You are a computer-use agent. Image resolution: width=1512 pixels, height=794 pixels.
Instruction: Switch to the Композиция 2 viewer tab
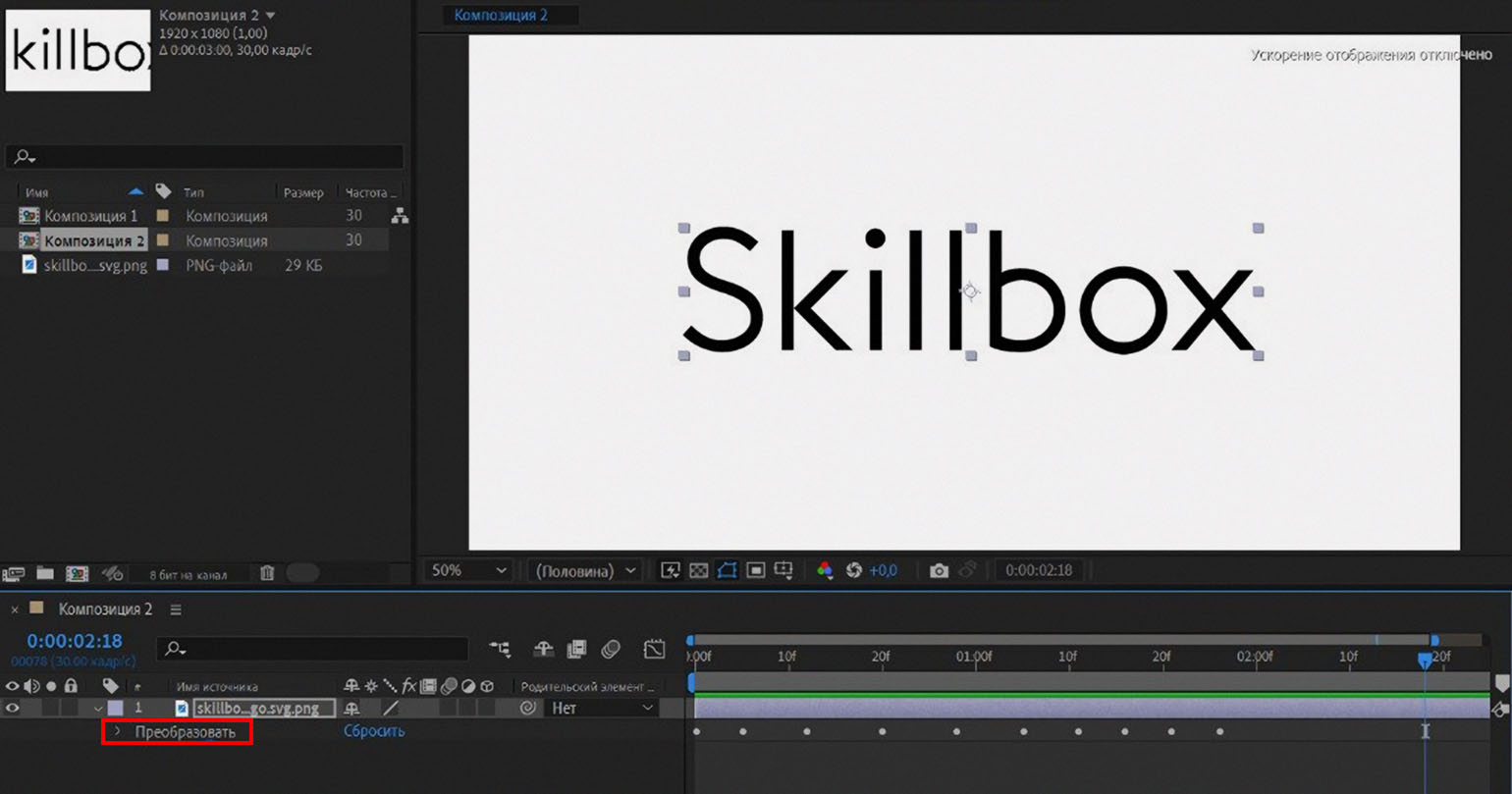[501, 15]
